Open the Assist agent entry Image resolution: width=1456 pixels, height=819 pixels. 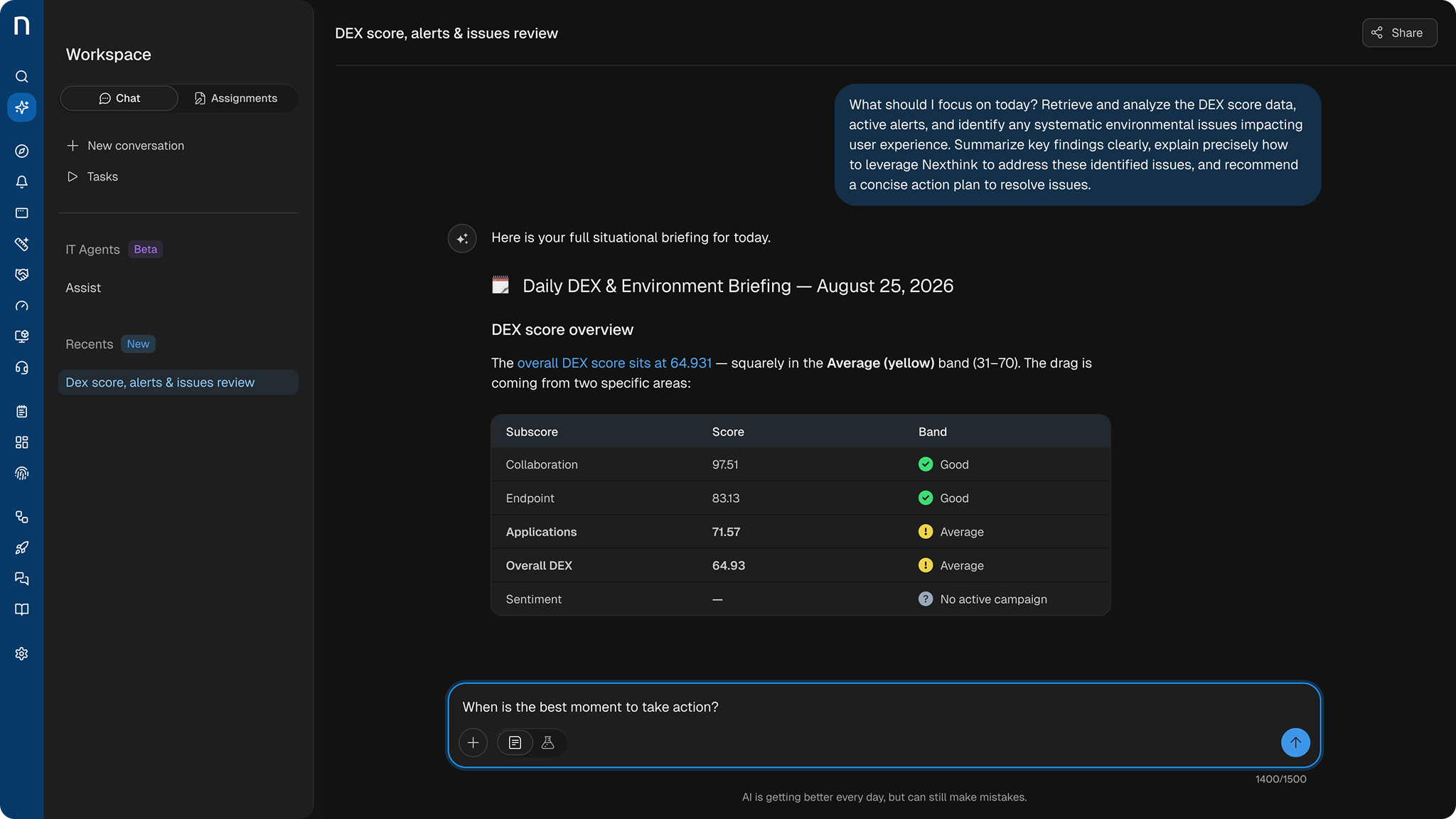(x=83, y=288)
